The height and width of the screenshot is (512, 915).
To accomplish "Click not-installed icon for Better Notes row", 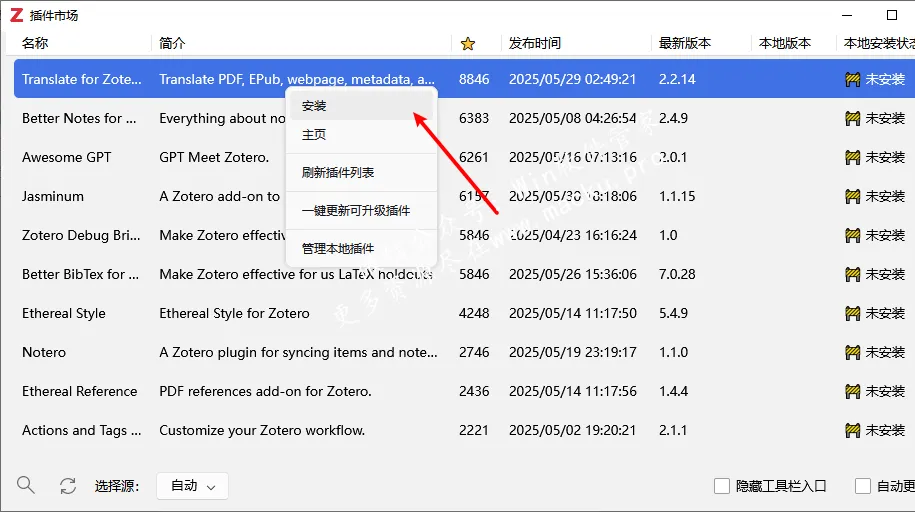I will (x=853, y=119).
